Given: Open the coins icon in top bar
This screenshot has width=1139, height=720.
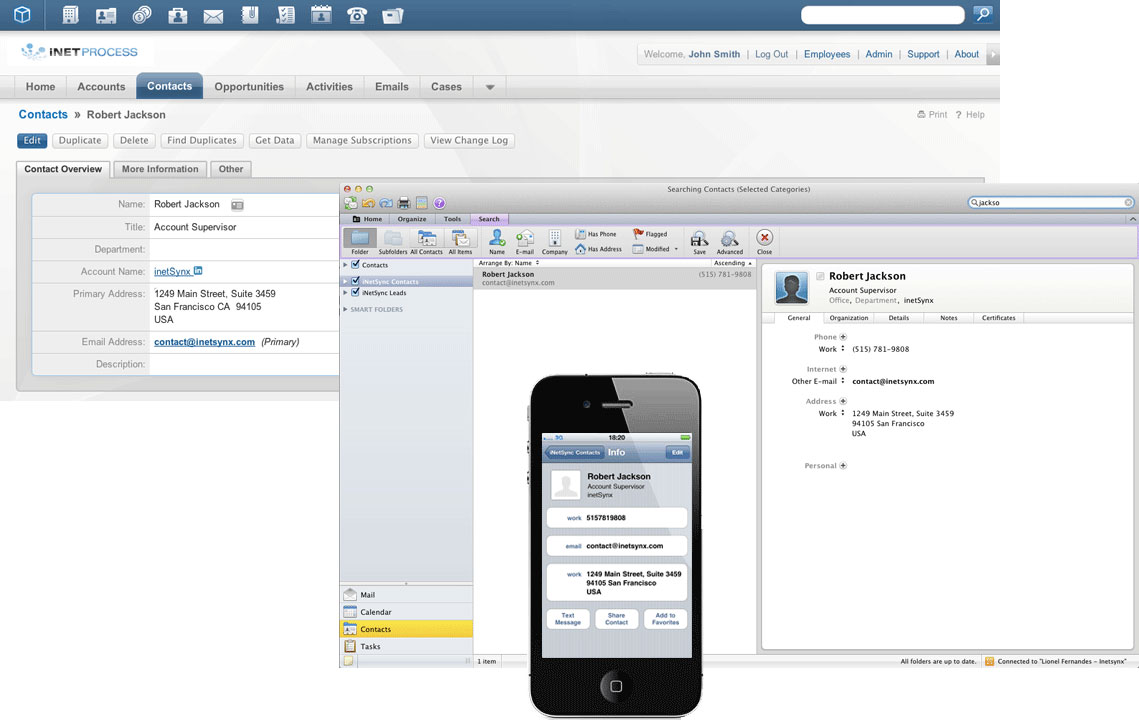Looking at the screenshot, I should tap(142, 15).
